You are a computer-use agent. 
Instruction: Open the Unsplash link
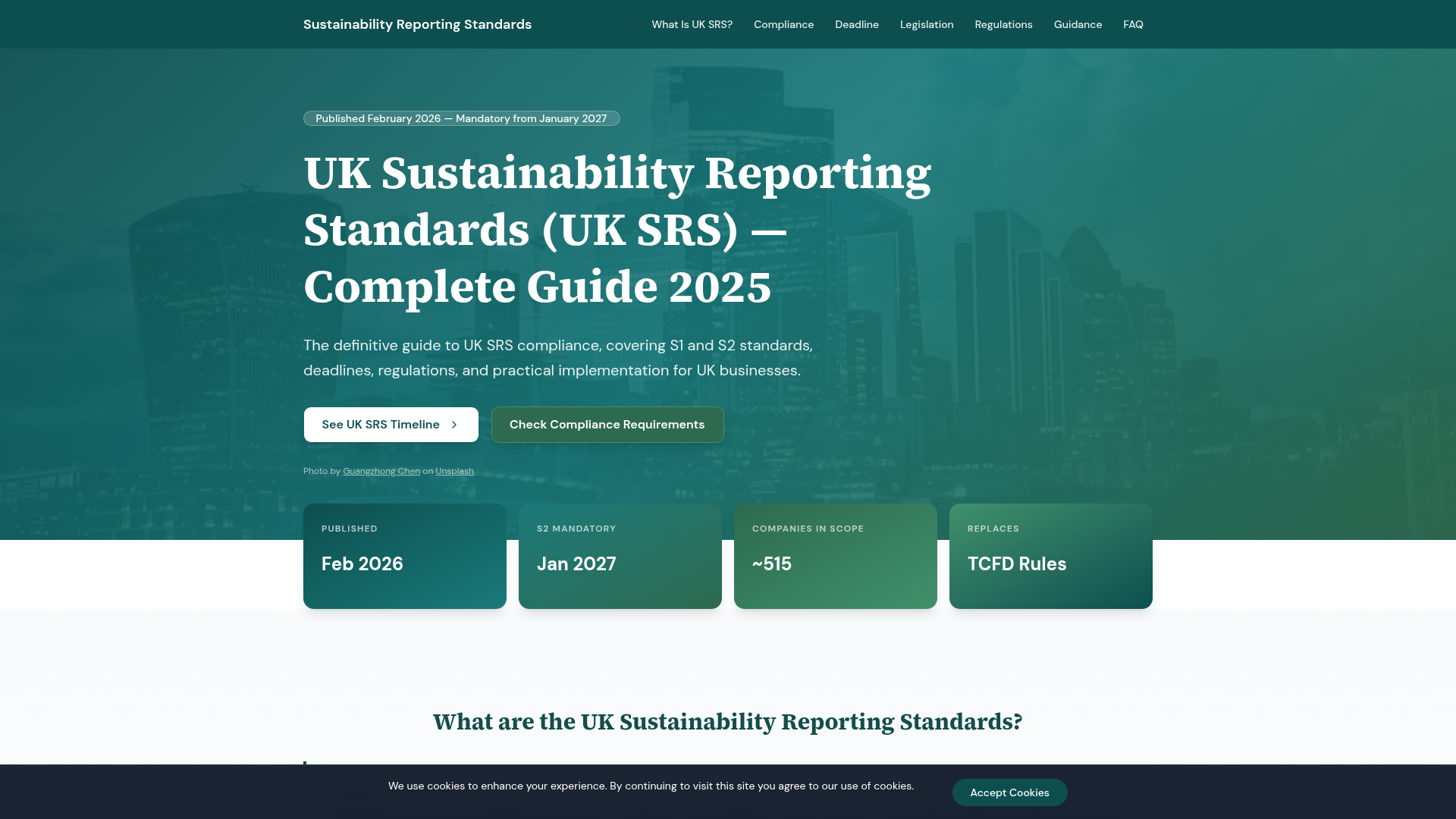pyautogui.click(x=454, y=471)
